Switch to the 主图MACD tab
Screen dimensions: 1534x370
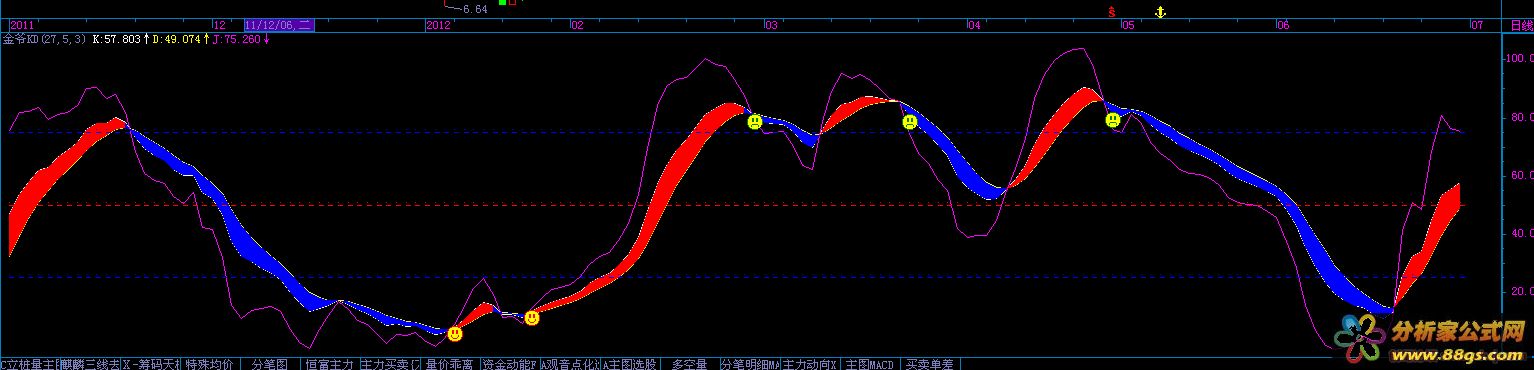(869, 364)
